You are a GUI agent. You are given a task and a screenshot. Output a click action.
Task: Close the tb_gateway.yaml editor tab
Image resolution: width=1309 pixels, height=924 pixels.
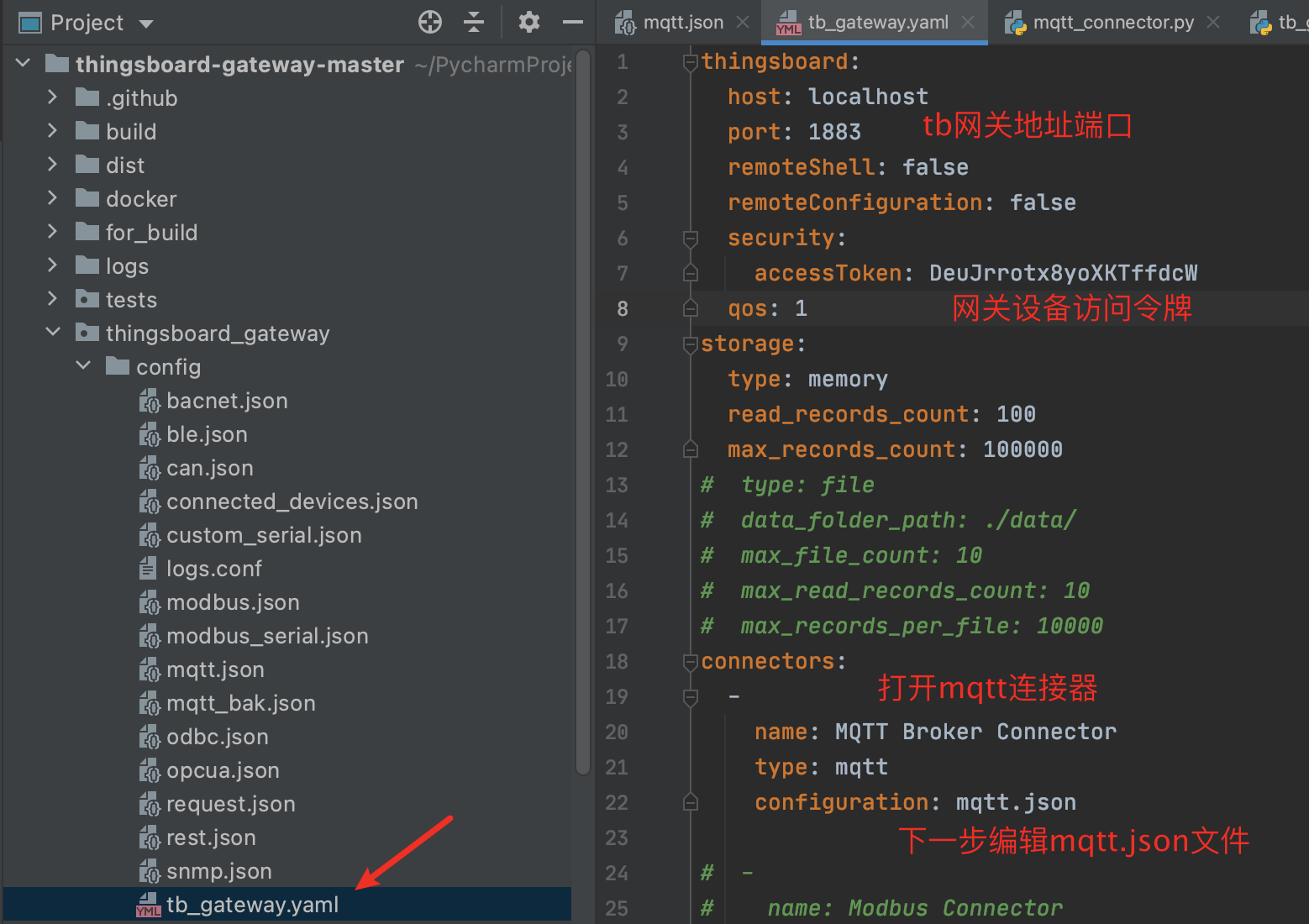[968, 23]
